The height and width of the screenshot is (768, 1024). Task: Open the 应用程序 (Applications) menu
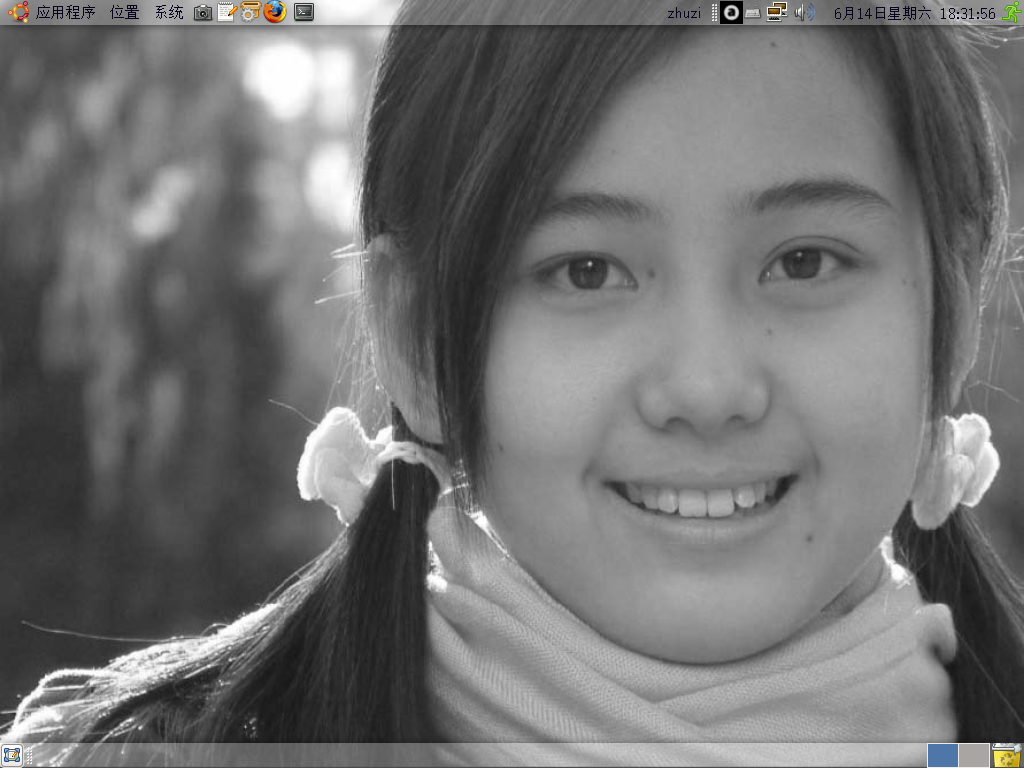[x=65, y=12]
